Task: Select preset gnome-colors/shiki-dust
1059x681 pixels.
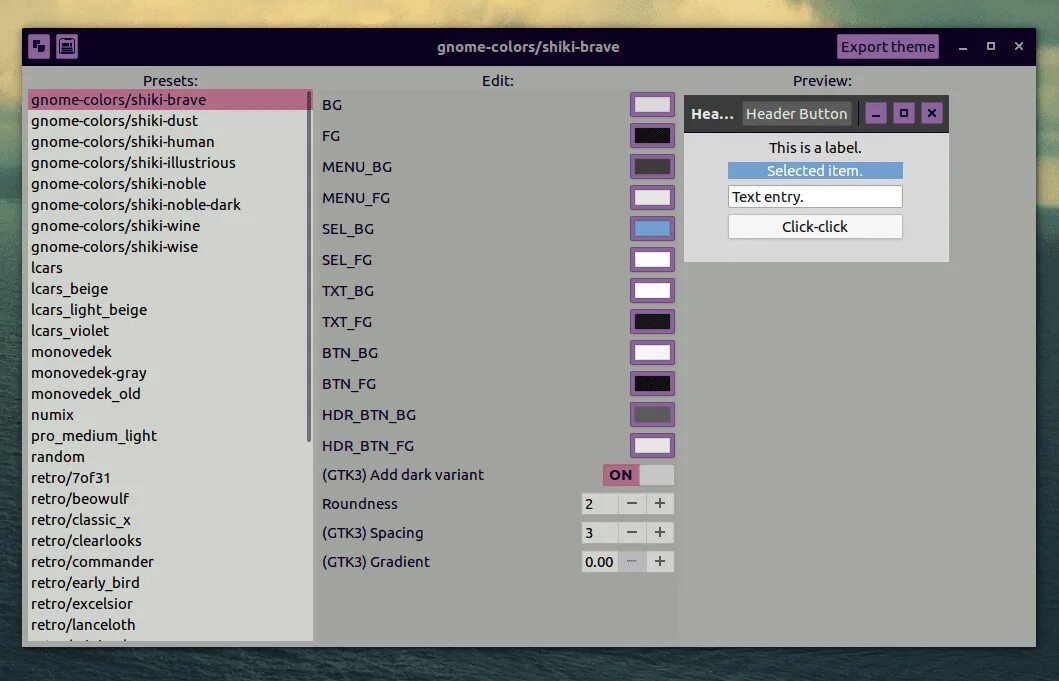Action: pos(168,121)
